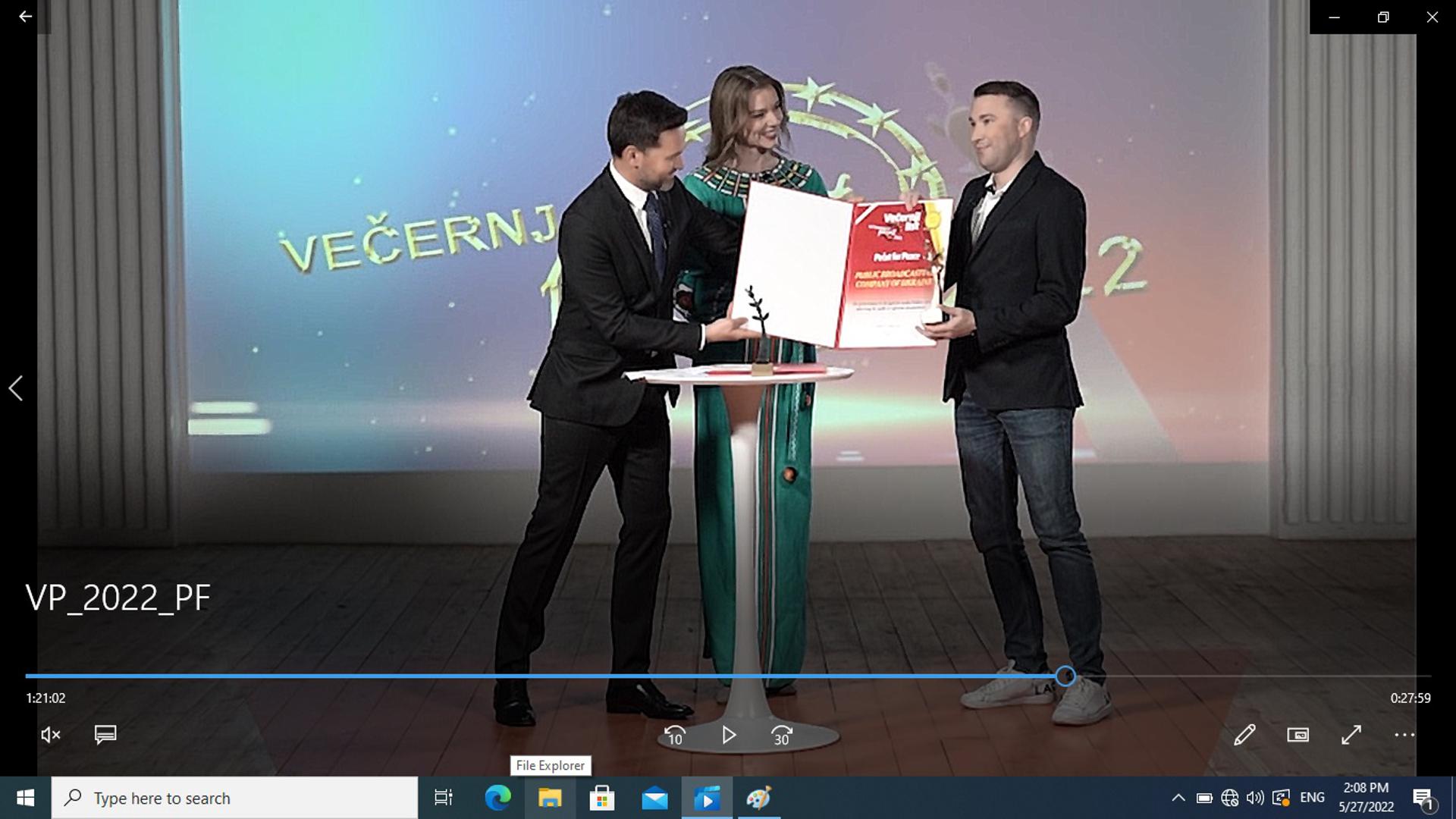
Task: Open ENG language input menu
Action: pyautogui.click(x=1312, y=798)
